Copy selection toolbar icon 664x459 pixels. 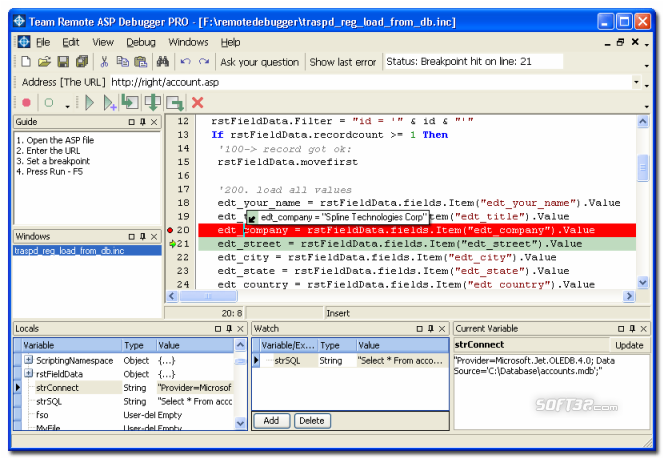pyautogui.click(x=122, y=62)
